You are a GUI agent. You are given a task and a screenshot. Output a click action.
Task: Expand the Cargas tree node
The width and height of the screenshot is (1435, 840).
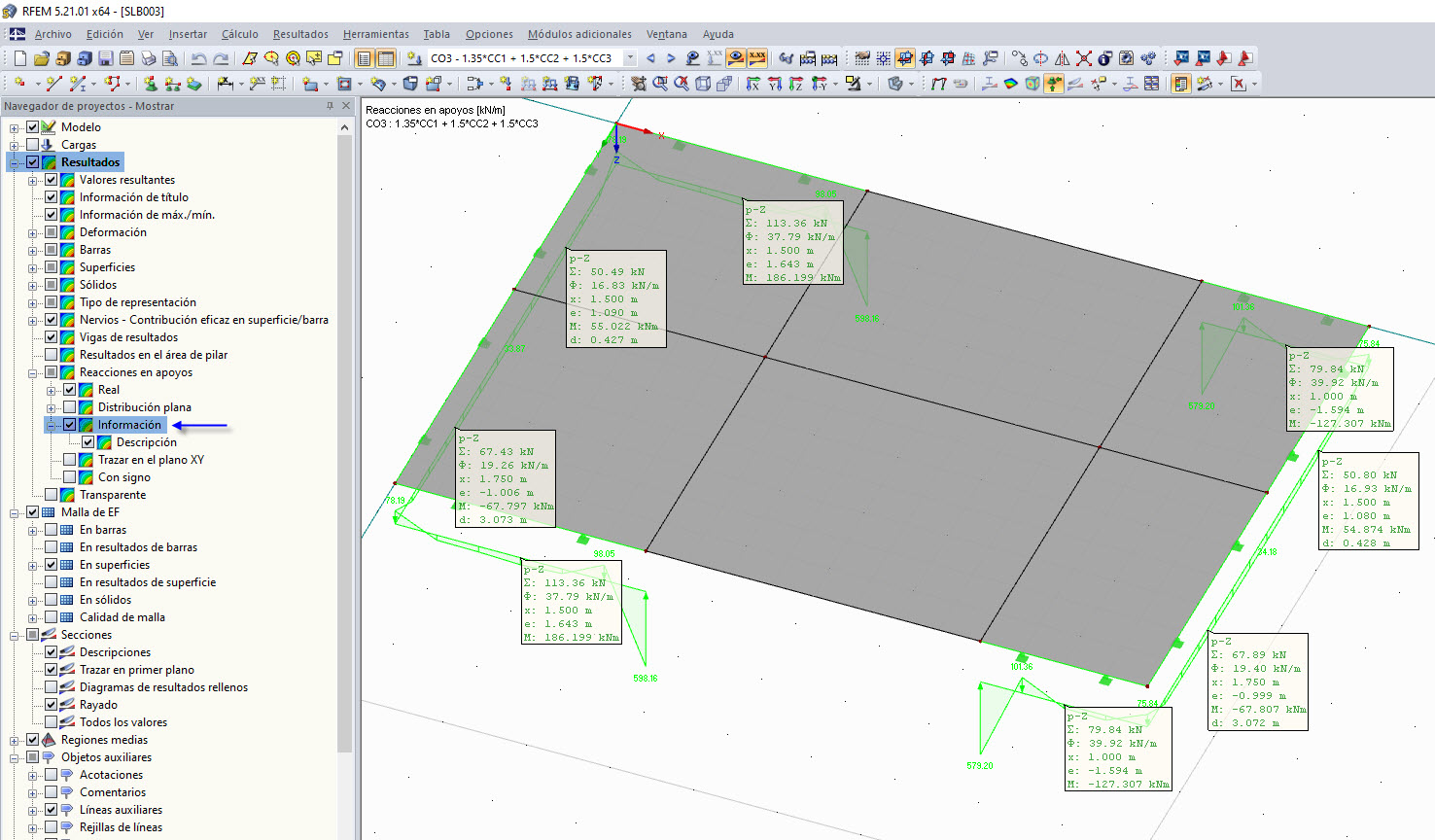coord(15,145)
